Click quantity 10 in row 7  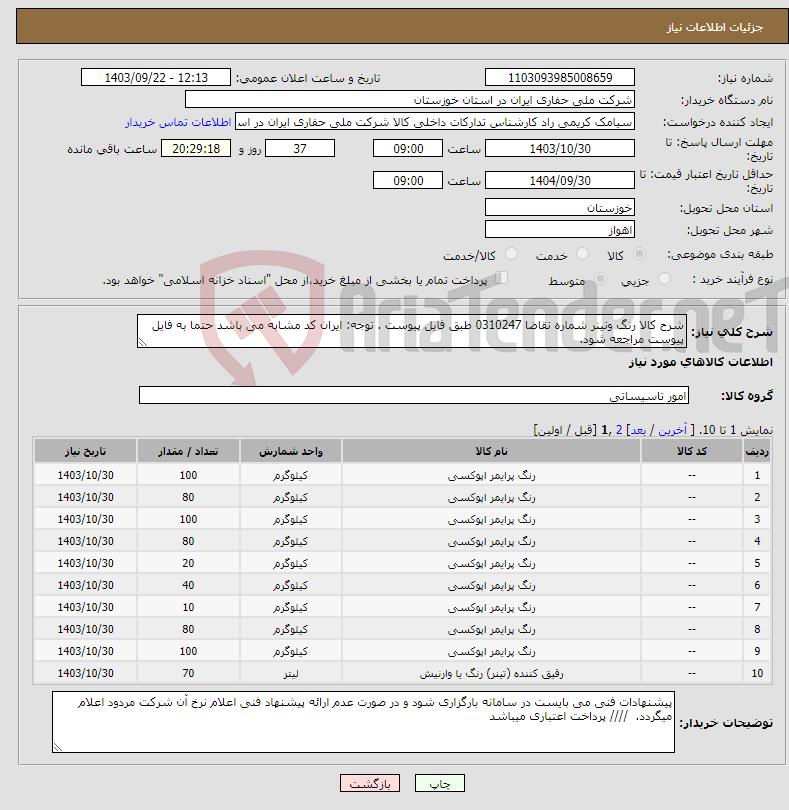pos(188,607)
